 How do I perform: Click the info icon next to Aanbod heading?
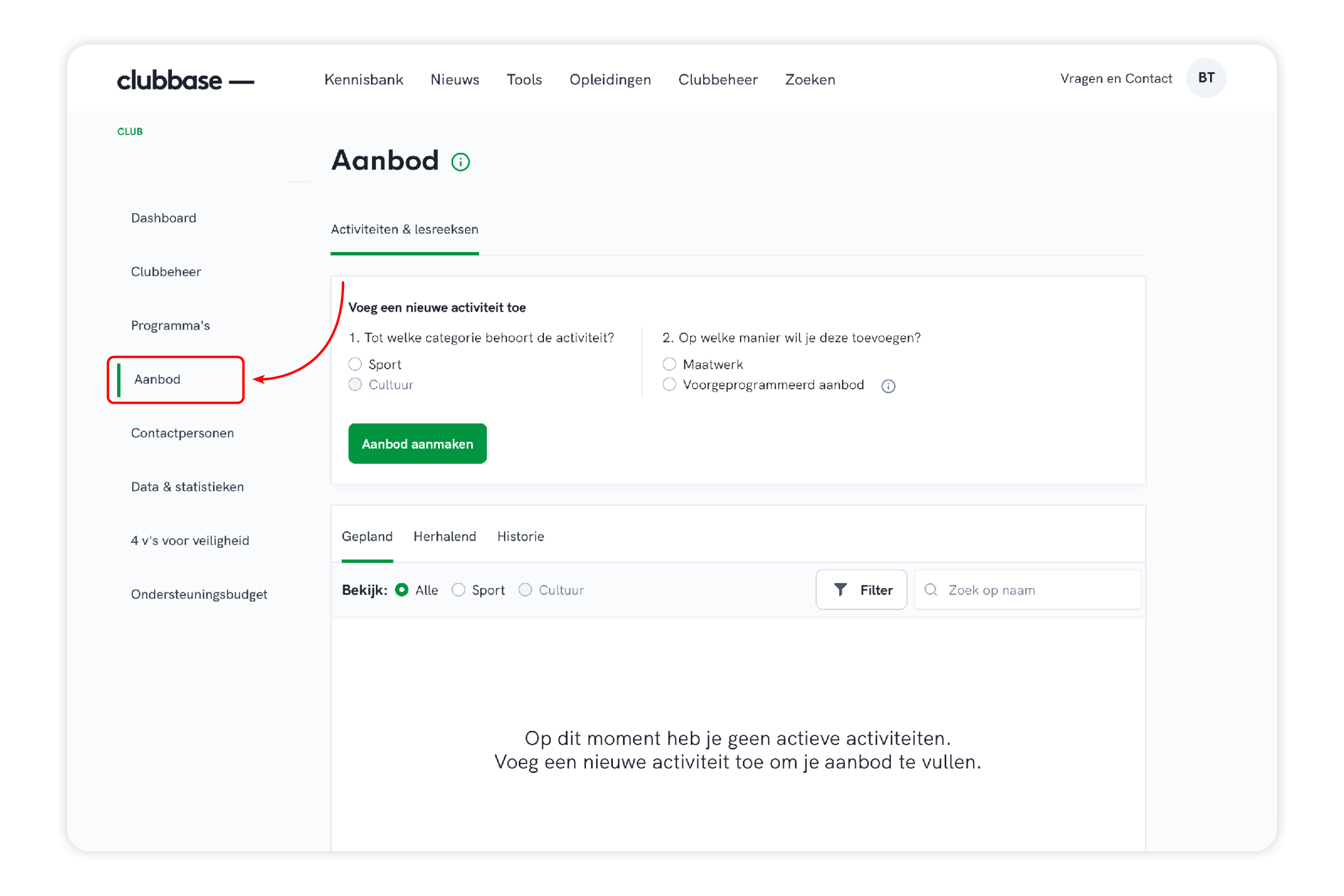pyautogui.click(x=461, y=162)
